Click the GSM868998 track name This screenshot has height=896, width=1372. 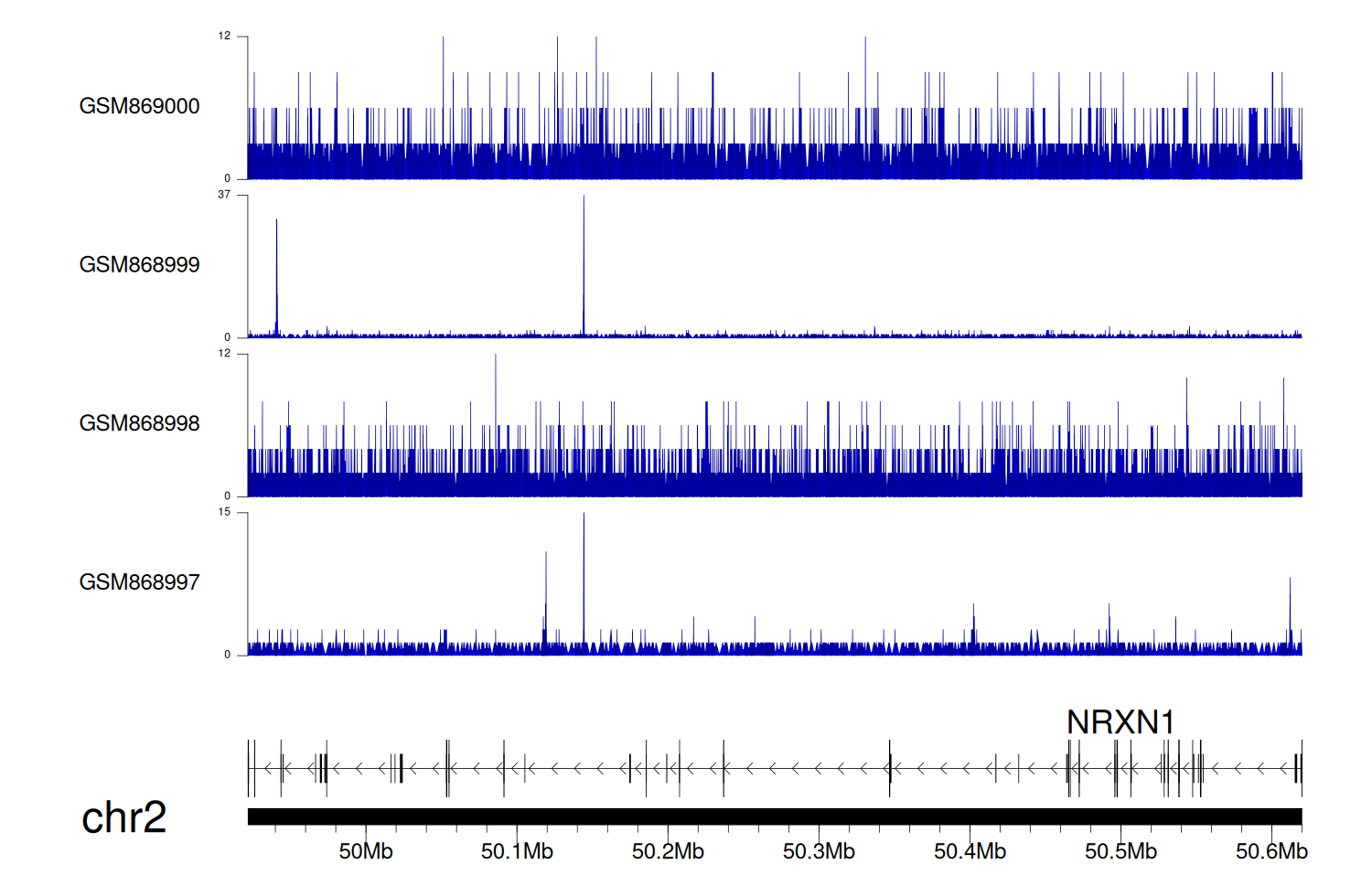[139, 423]
